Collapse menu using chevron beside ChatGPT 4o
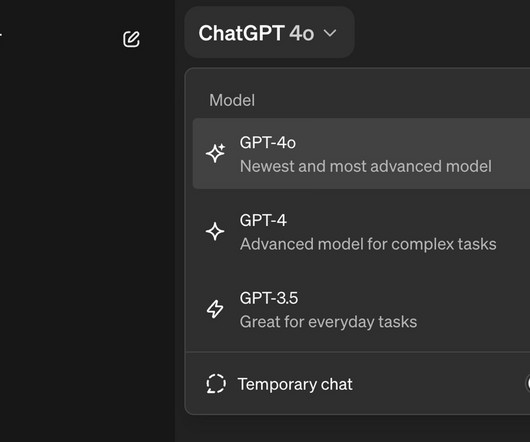Viewport: 530px width, 442px height. pos(330,33)
